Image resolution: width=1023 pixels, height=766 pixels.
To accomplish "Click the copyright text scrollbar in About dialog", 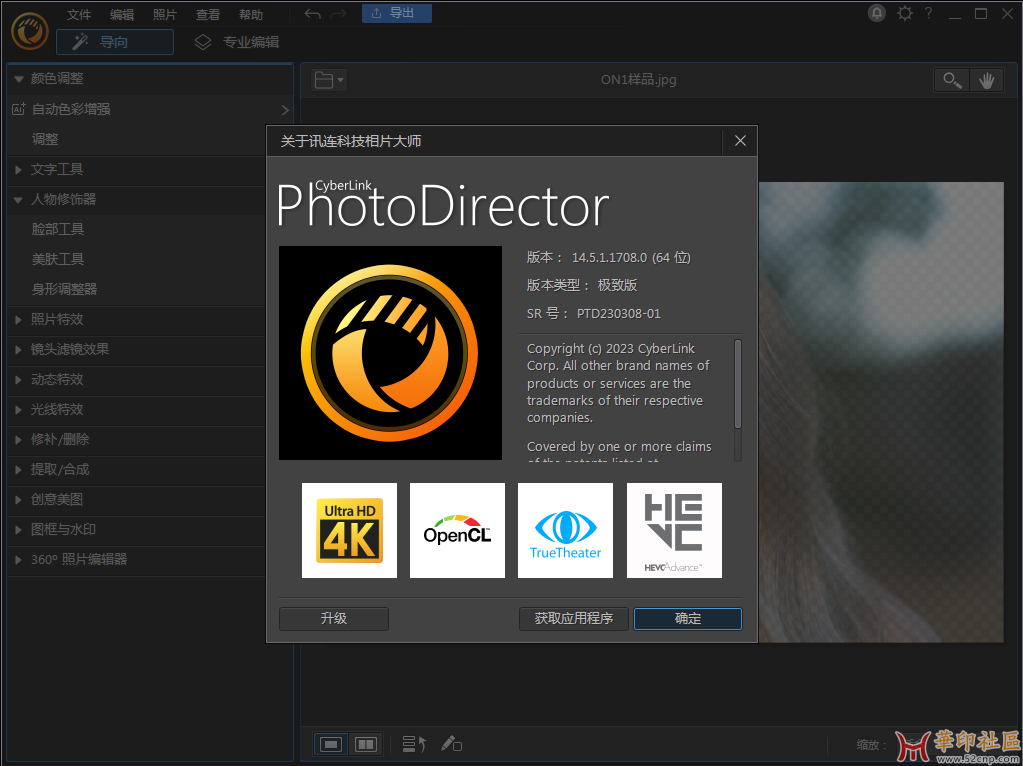I will (x=738, y=384).
